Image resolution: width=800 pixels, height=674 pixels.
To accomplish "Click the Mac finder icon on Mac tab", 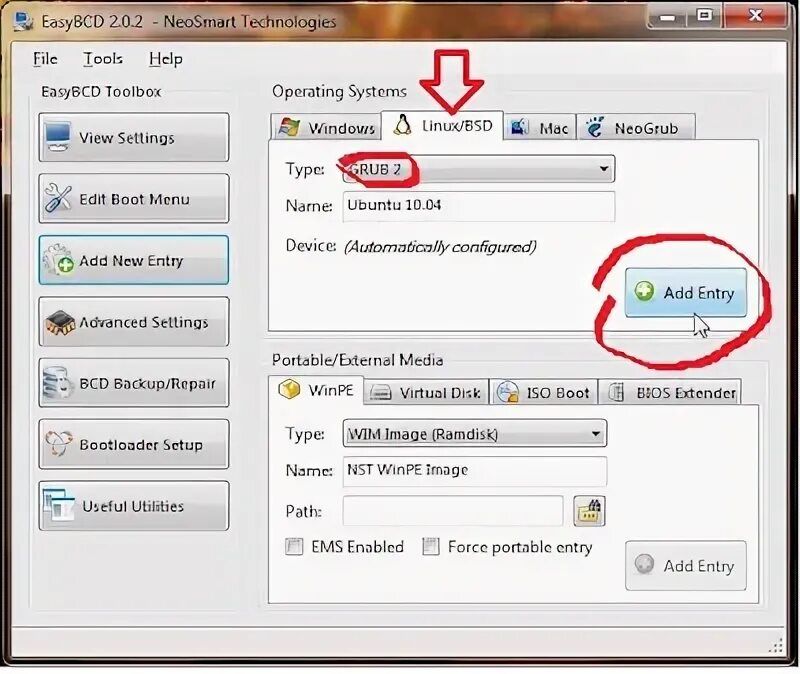I will [519, 127].
